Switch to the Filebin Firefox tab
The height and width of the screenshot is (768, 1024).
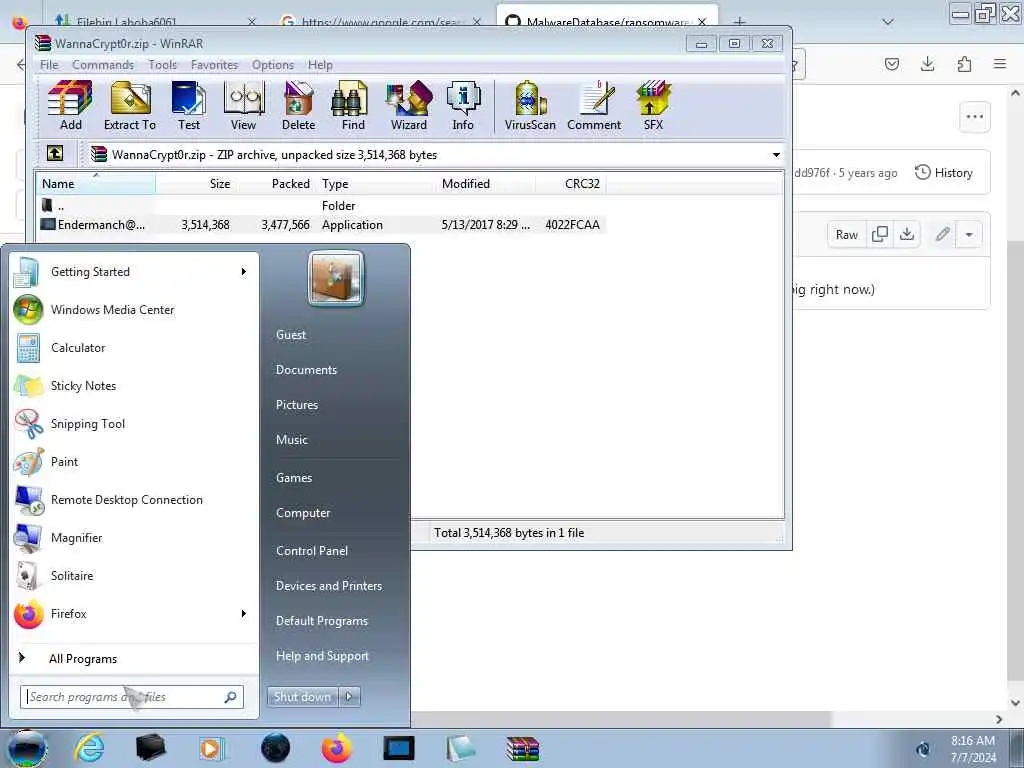153,21
